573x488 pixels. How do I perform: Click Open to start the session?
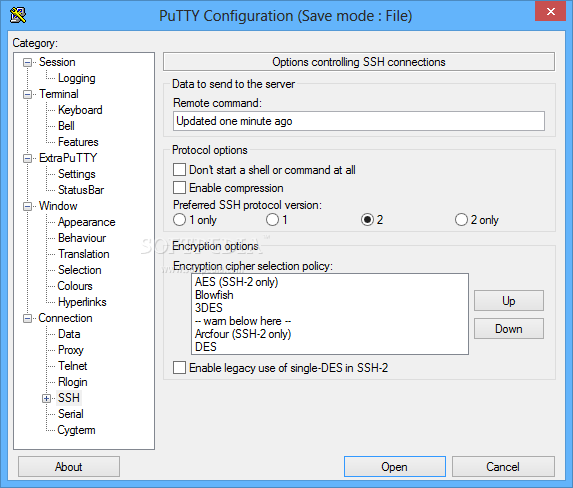click(x=395, y=467)
